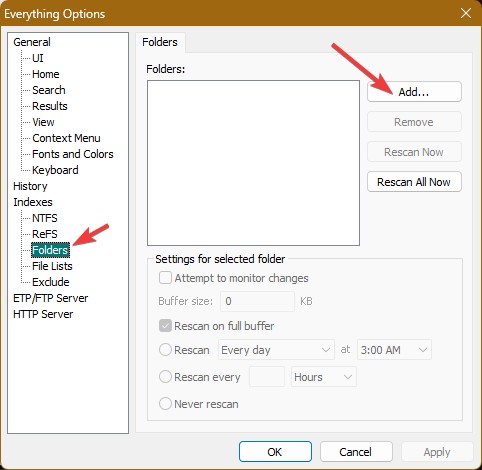The width and height of the screenshot is (482, 470).
Task: Open Context Menu settings
Action: pyautogui.click(x=66, y=138)
